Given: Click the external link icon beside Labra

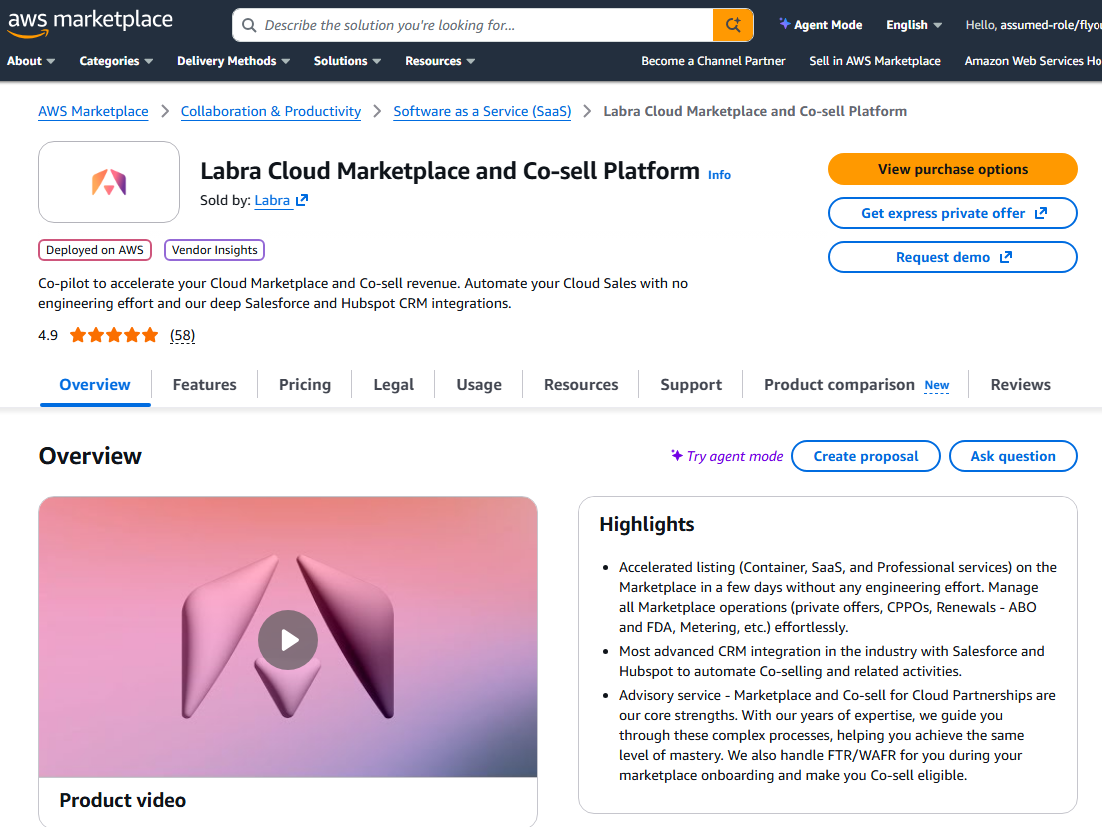Looking at the screenshot, I should 302,200.
